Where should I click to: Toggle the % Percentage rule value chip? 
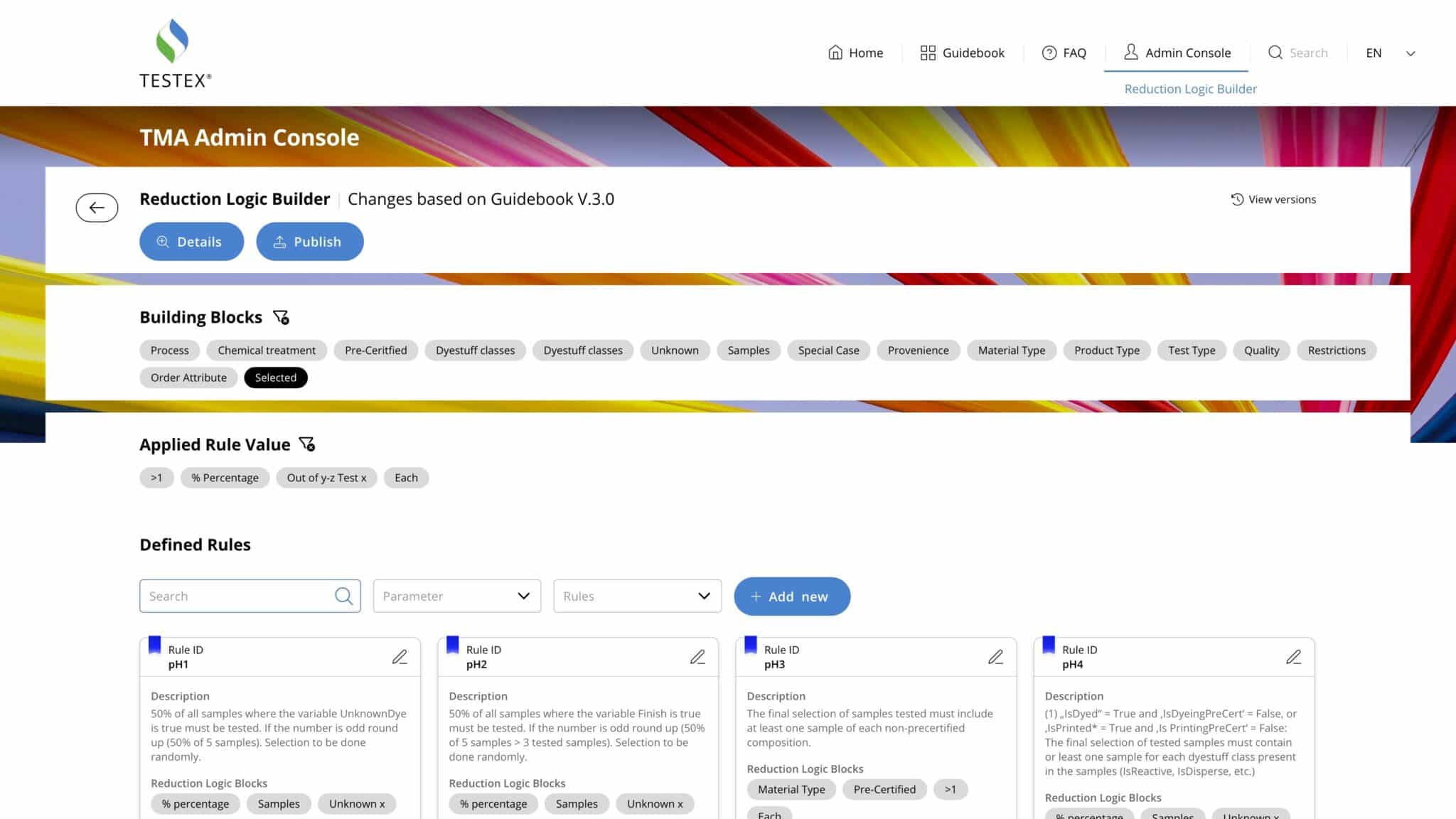tap(225, 478)
